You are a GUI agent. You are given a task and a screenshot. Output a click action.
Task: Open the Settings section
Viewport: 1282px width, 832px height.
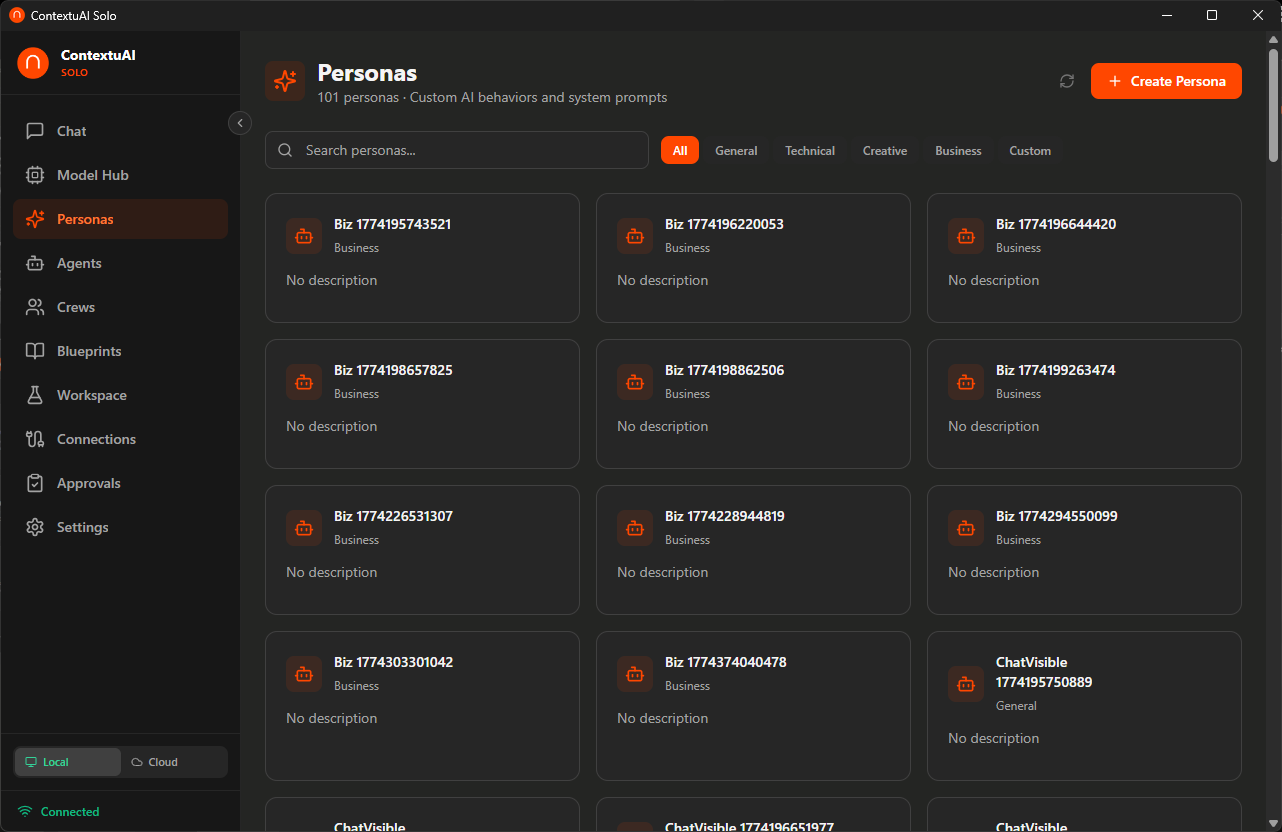pyautogui.click(x=82, y=527)
